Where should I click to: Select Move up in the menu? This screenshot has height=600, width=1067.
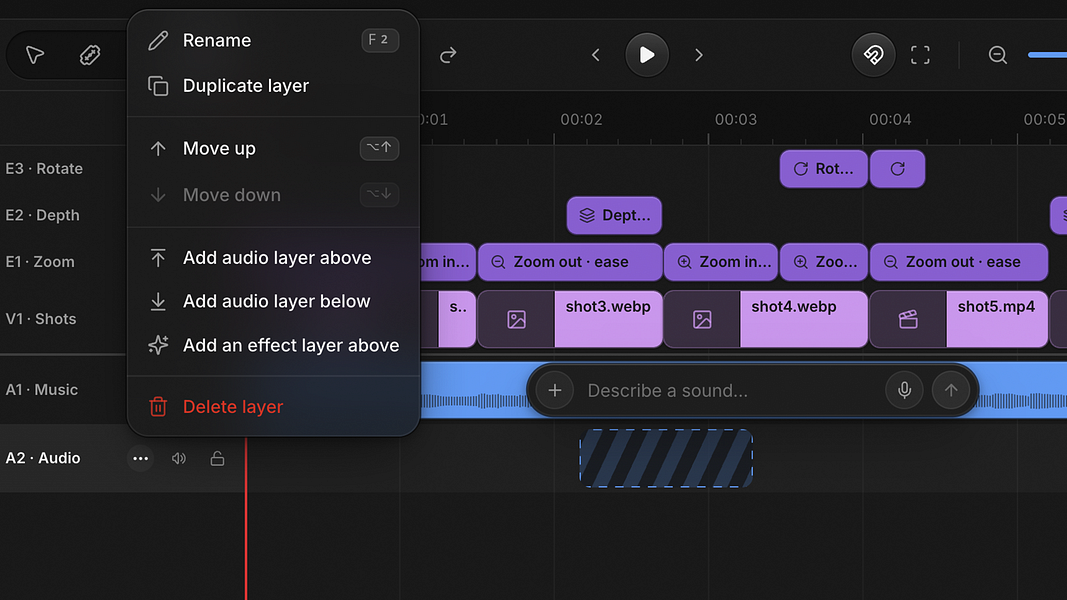[273, 148]
